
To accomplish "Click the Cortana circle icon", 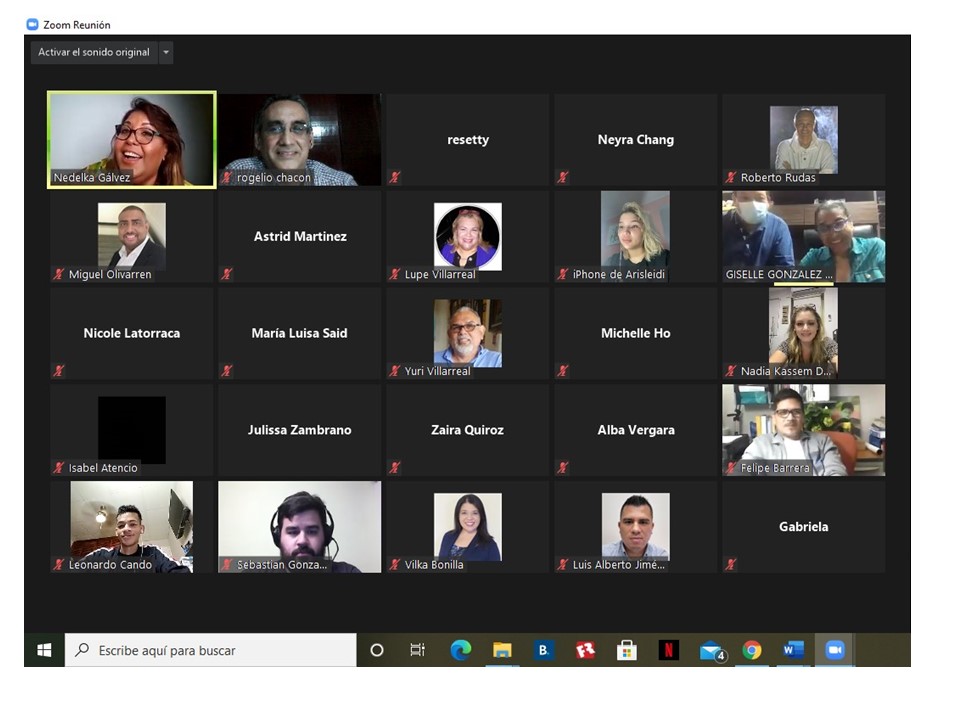I will click(x=377, y=650).
